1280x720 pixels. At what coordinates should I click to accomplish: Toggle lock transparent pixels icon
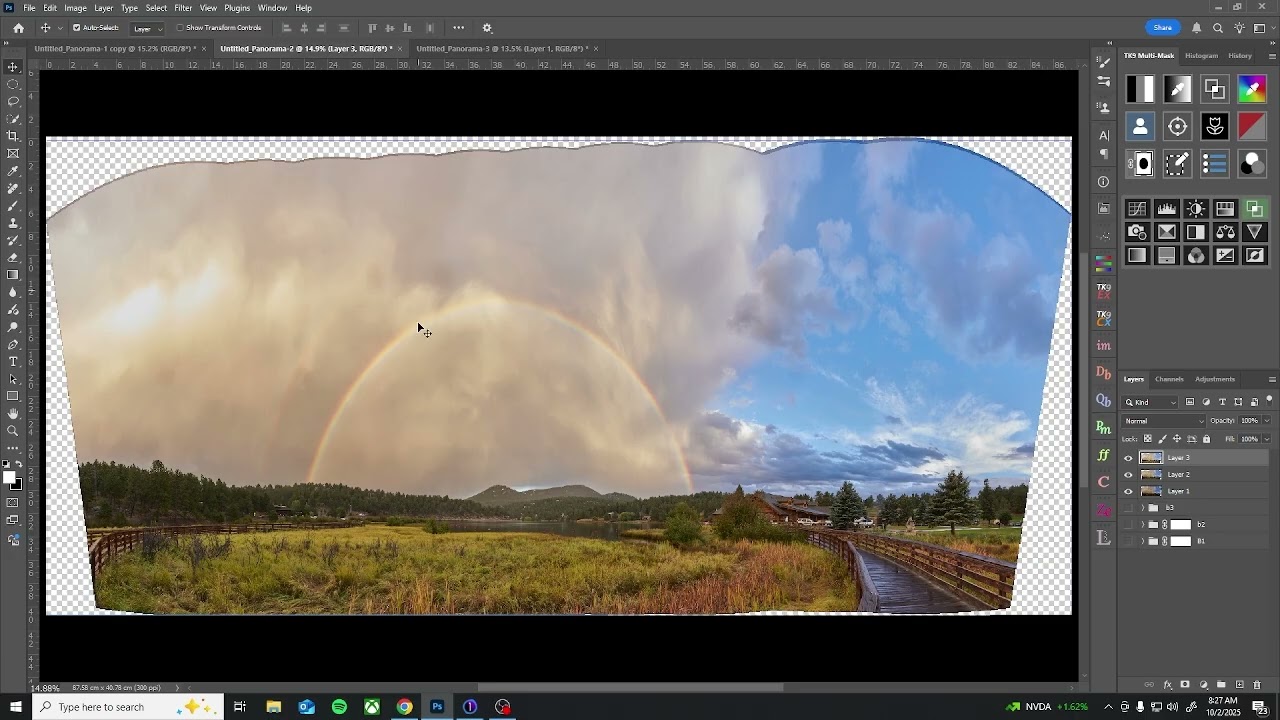pyautogui.click(x=1148, y=439)
